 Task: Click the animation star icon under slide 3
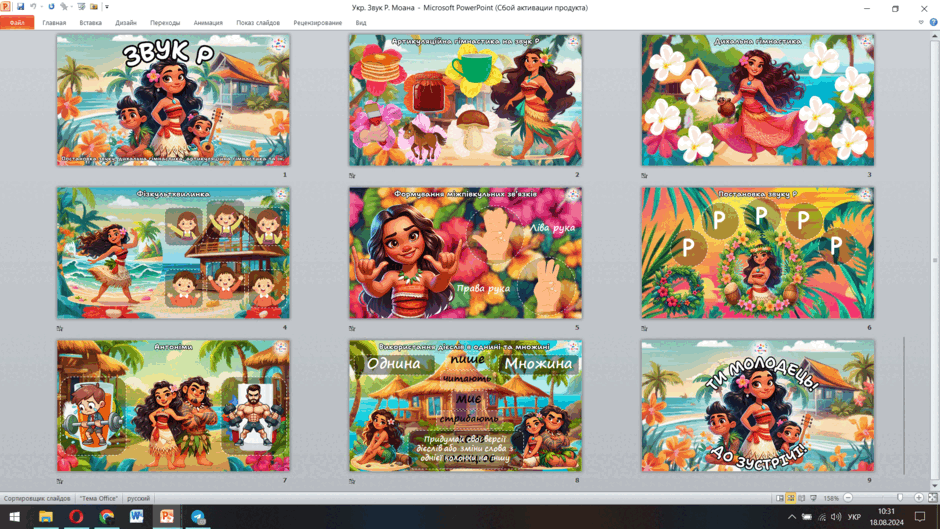tap(644, 176)
